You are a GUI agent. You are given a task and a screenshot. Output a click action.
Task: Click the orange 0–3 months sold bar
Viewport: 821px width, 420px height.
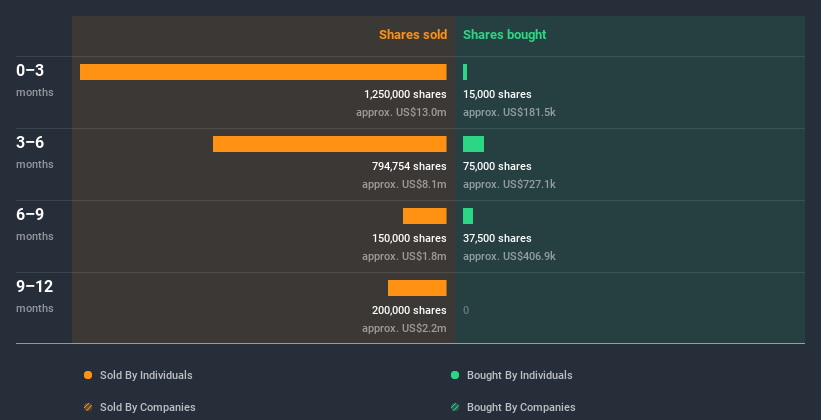263,72
